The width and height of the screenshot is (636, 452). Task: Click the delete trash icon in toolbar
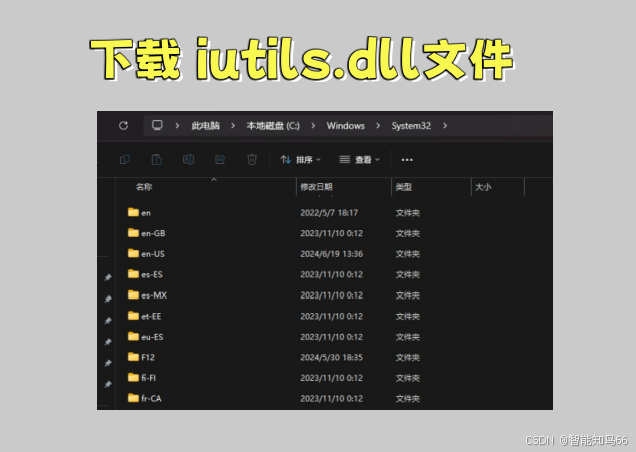click(x=252, y=159)
